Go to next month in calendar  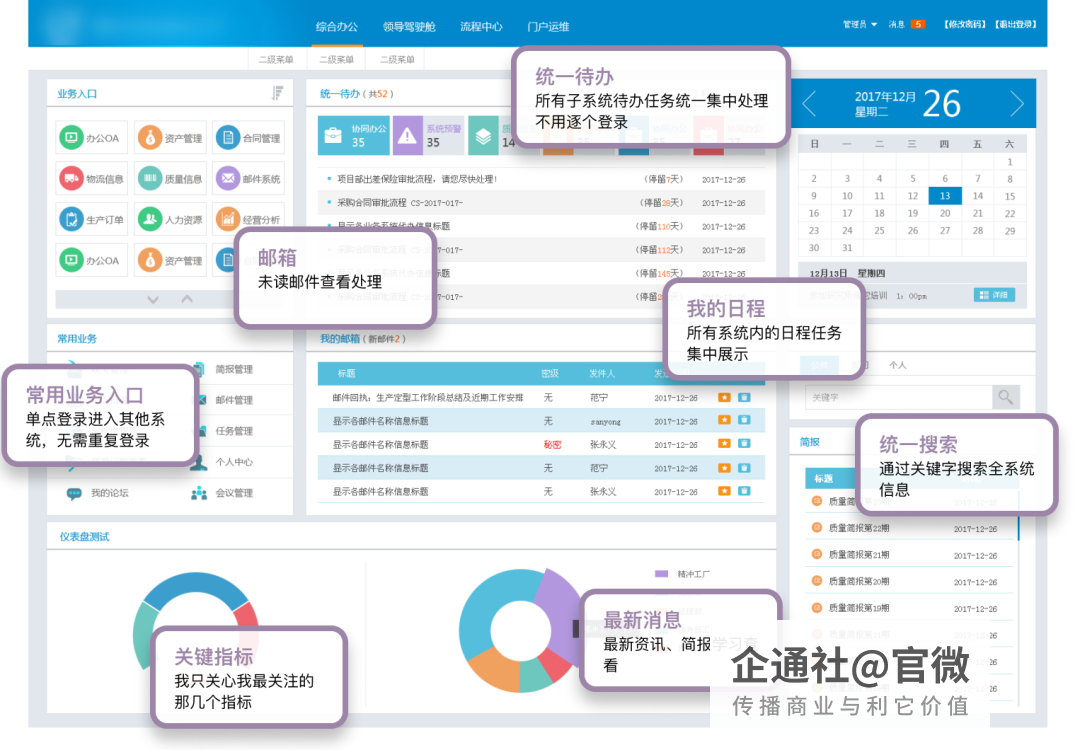click(1017, 103)
